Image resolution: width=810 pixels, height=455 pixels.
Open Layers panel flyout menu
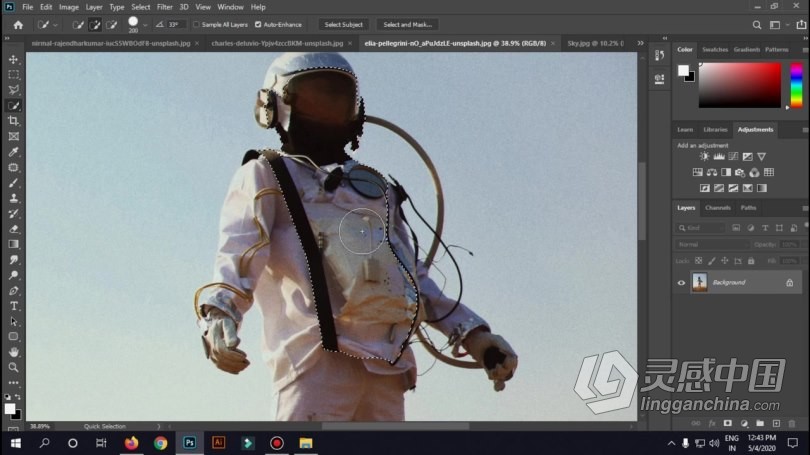click(805, 208)
